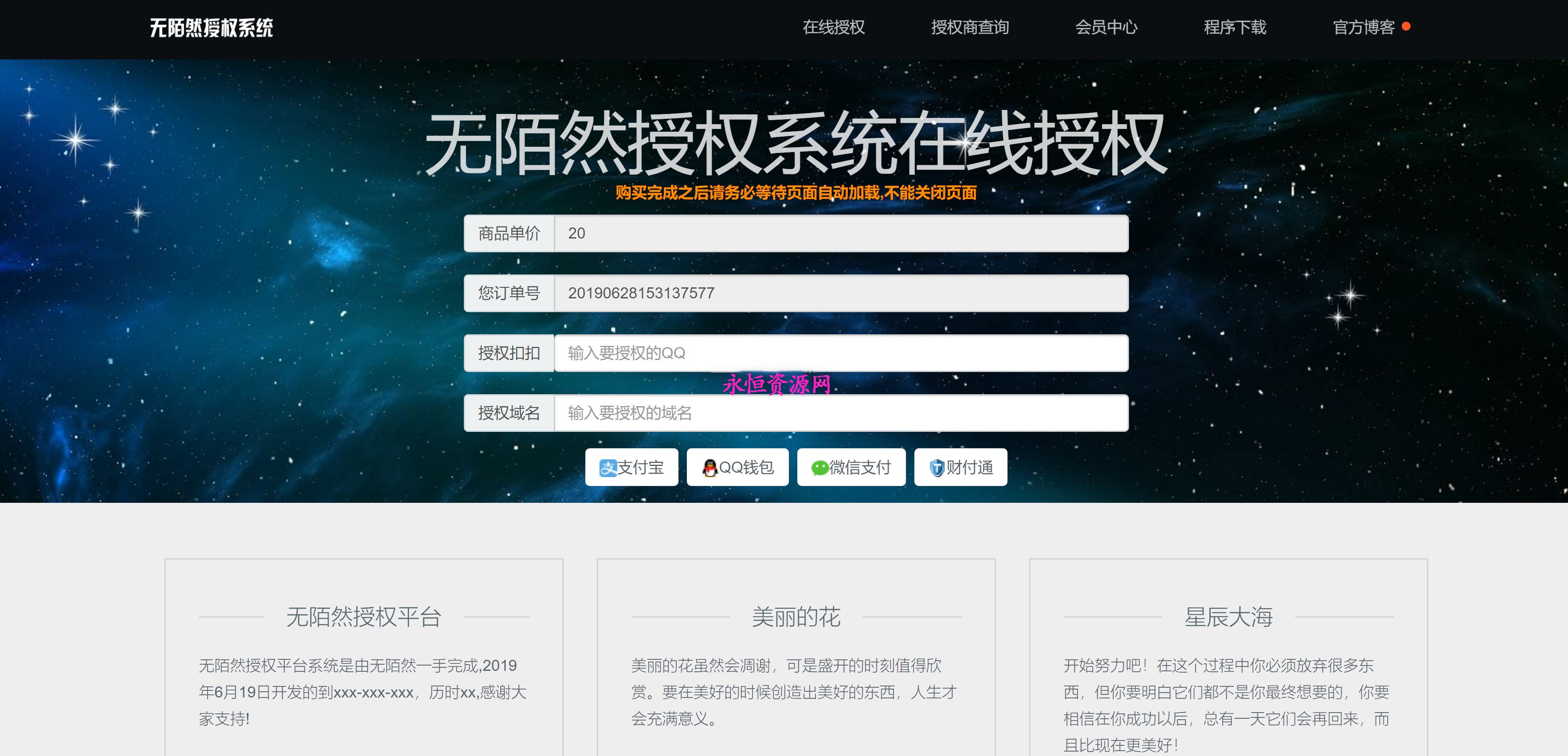Click the Alipay icon on 支付宝 button
The width and height of the screenshot is (1568, 756).
pyautogui.click(x=607, y=467)
